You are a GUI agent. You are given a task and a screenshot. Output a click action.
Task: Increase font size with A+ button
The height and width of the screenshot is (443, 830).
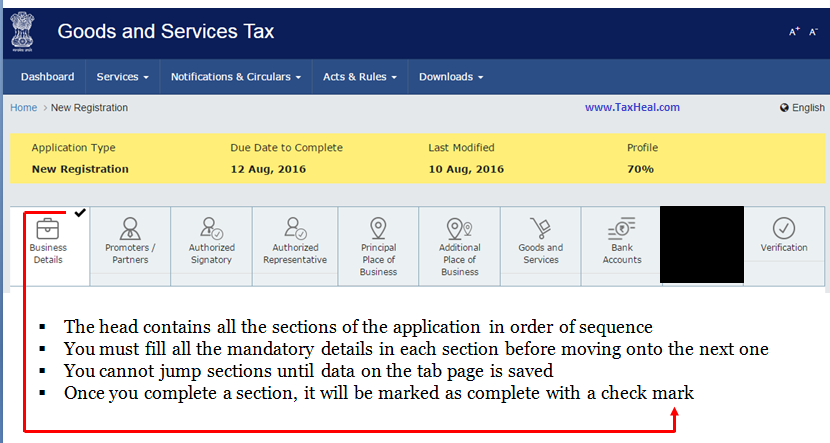pos(794,32)
